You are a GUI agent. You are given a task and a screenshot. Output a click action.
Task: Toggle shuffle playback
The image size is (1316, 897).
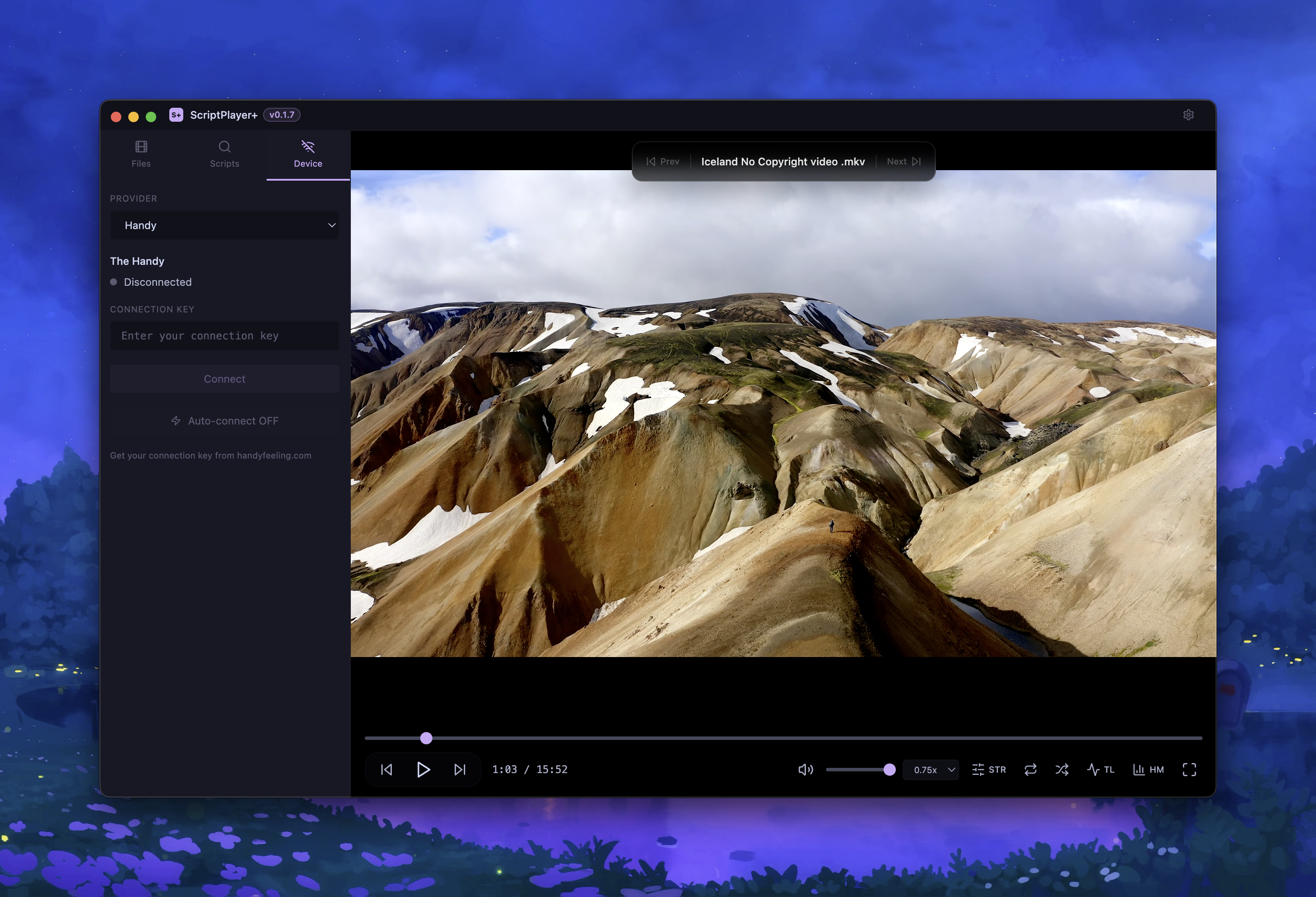[x=1062, y=770]
